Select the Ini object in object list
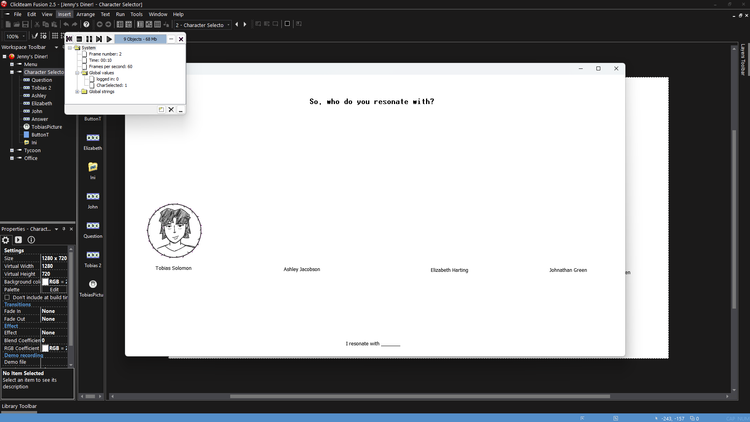This screenshot has height=422, width=750. [x=93, y=170]
